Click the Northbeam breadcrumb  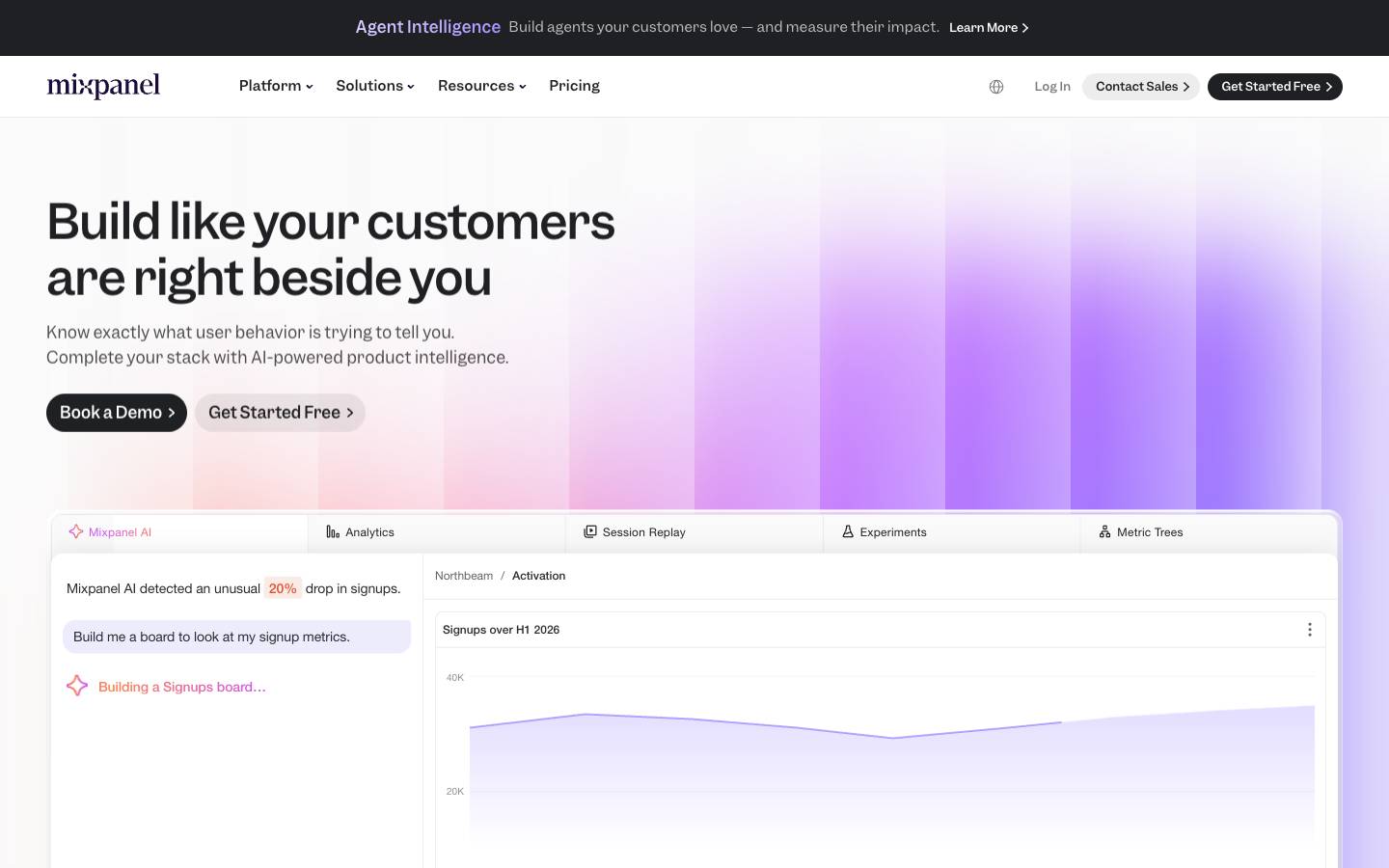tap(464, 576)
